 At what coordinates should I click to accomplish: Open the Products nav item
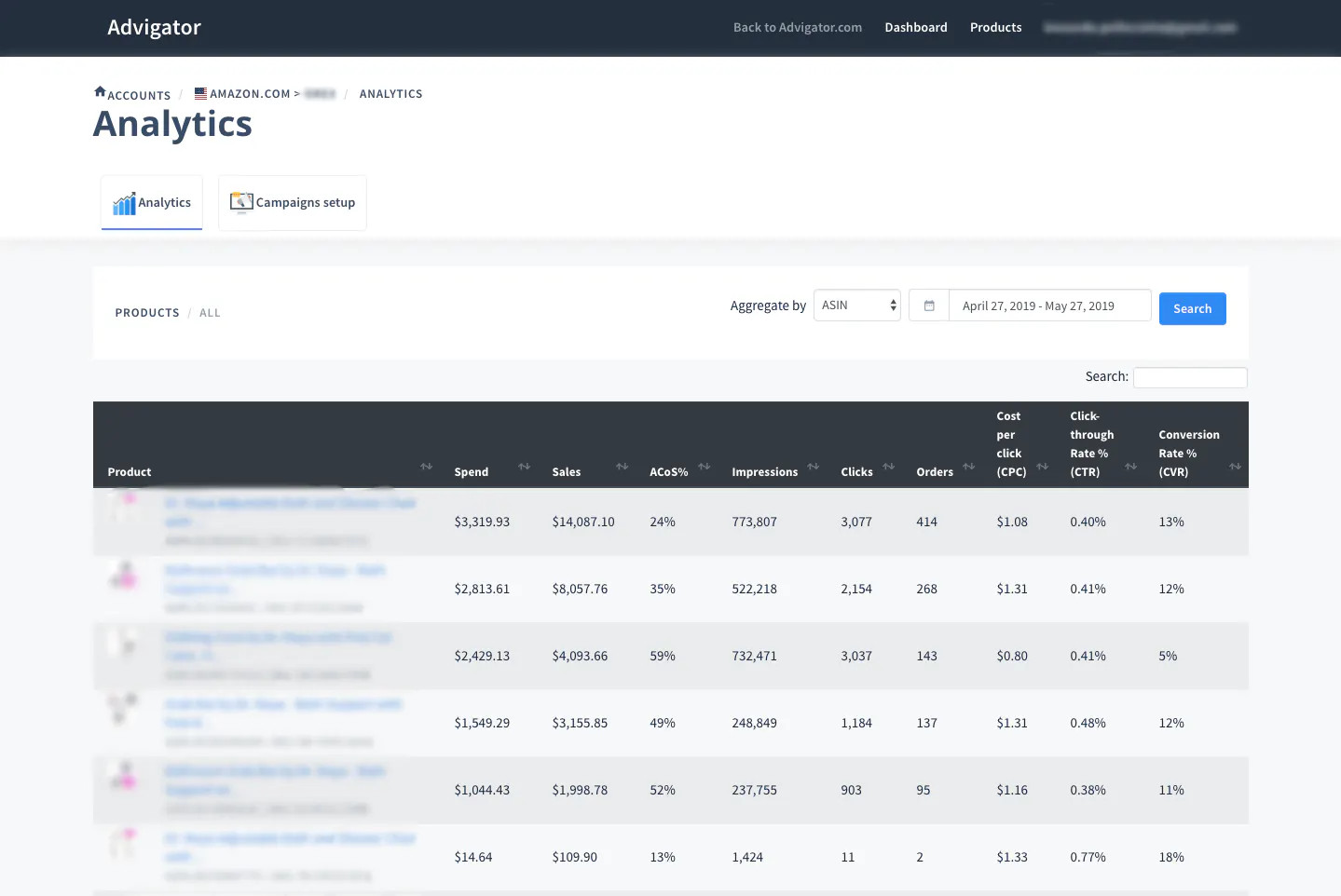tap(996, 28)
